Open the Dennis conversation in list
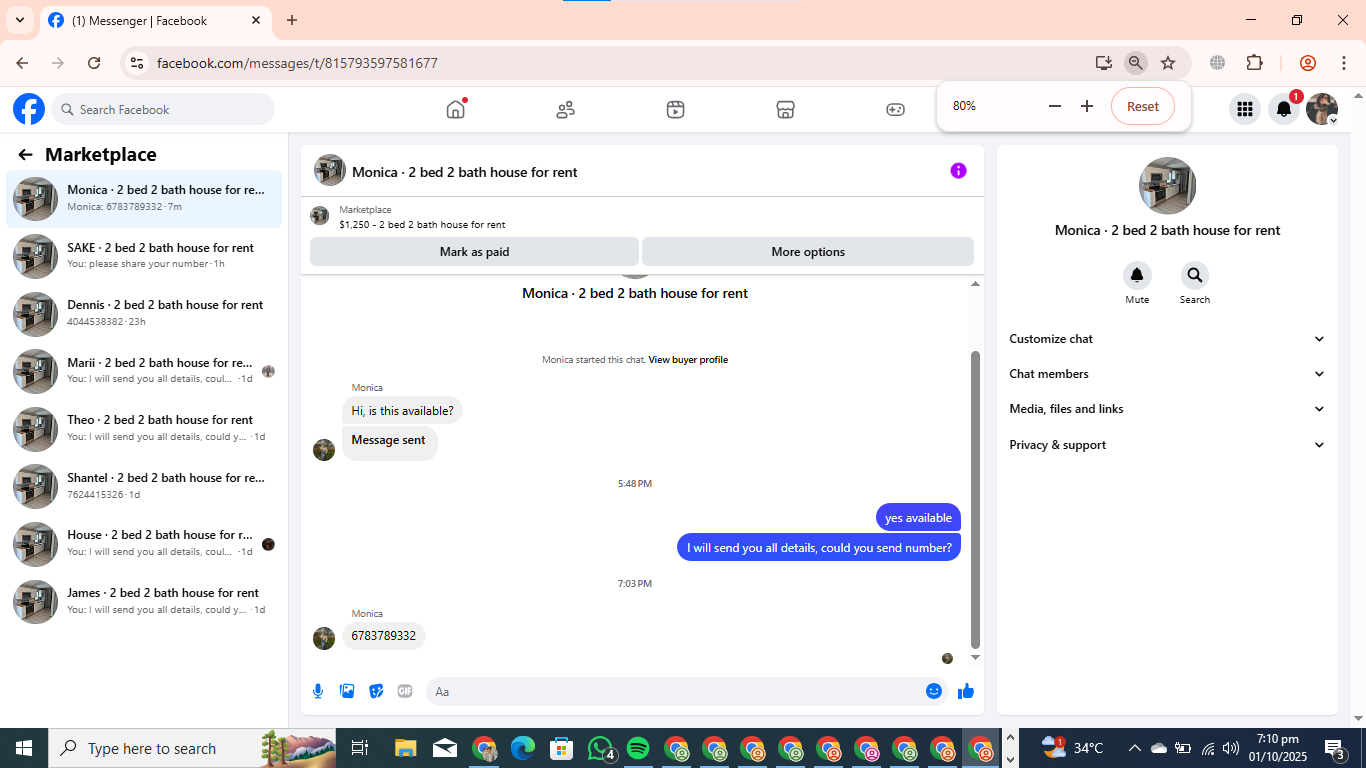Image resolution: width=1366 pixels, height=768 pixels. point(144,314)
